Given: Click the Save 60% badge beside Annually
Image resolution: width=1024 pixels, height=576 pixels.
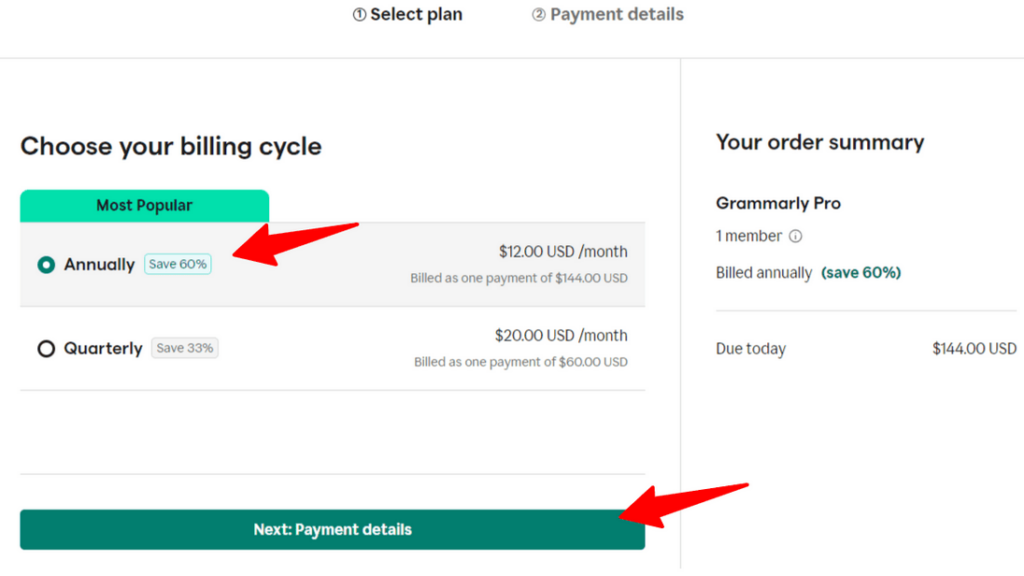Looking at the screenshot, I should 177,263.
